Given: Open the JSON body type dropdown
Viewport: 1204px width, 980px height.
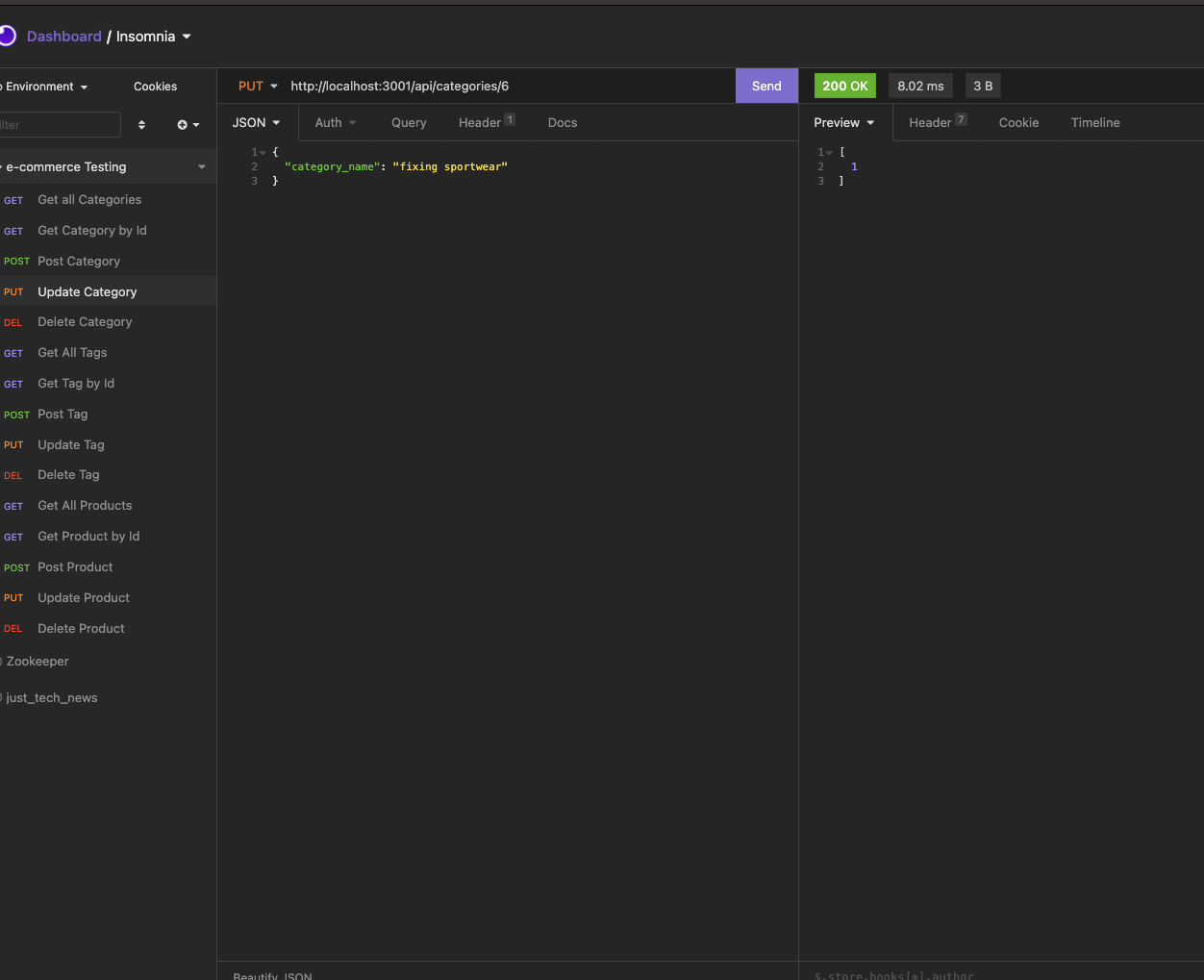Looking at the screenshot, I should [x=256, y=123].
